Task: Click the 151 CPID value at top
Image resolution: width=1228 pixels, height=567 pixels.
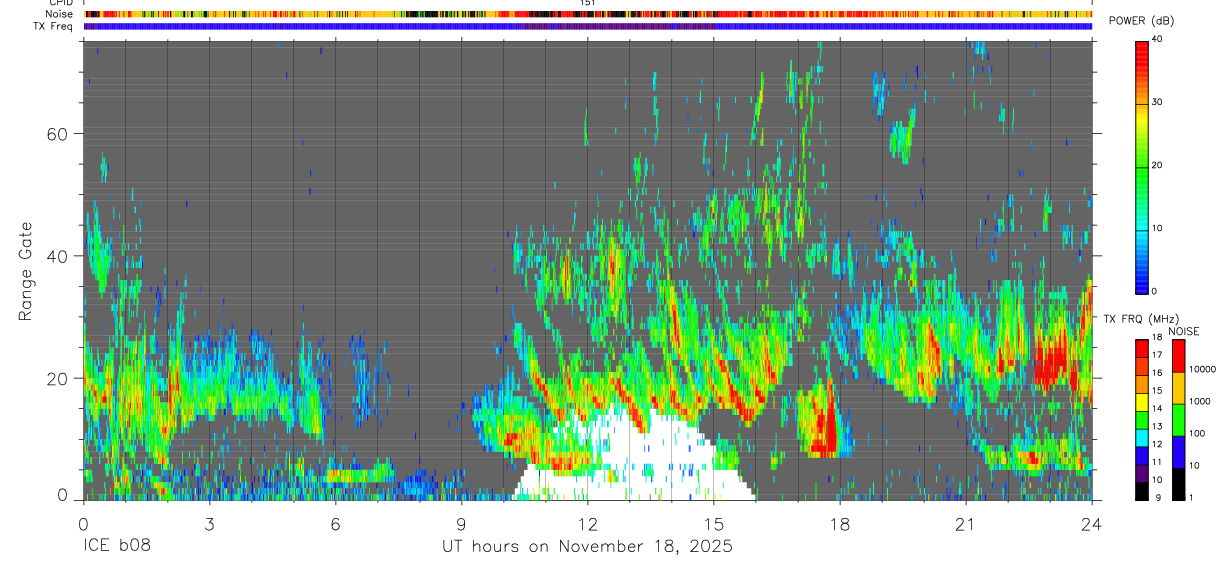Action: [588, 3]
